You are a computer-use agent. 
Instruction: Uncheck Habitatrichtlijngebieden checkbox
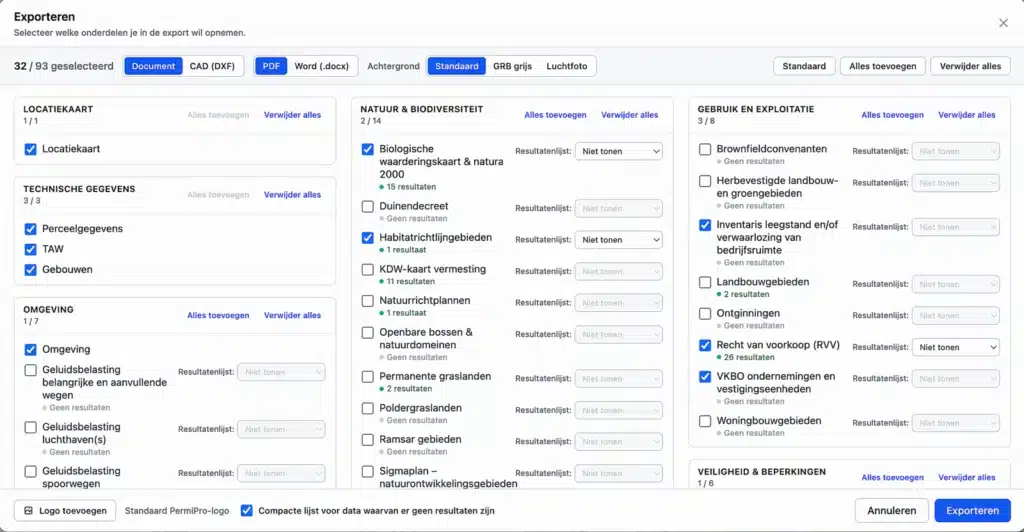pyautogui.click(x=368, y=238)
